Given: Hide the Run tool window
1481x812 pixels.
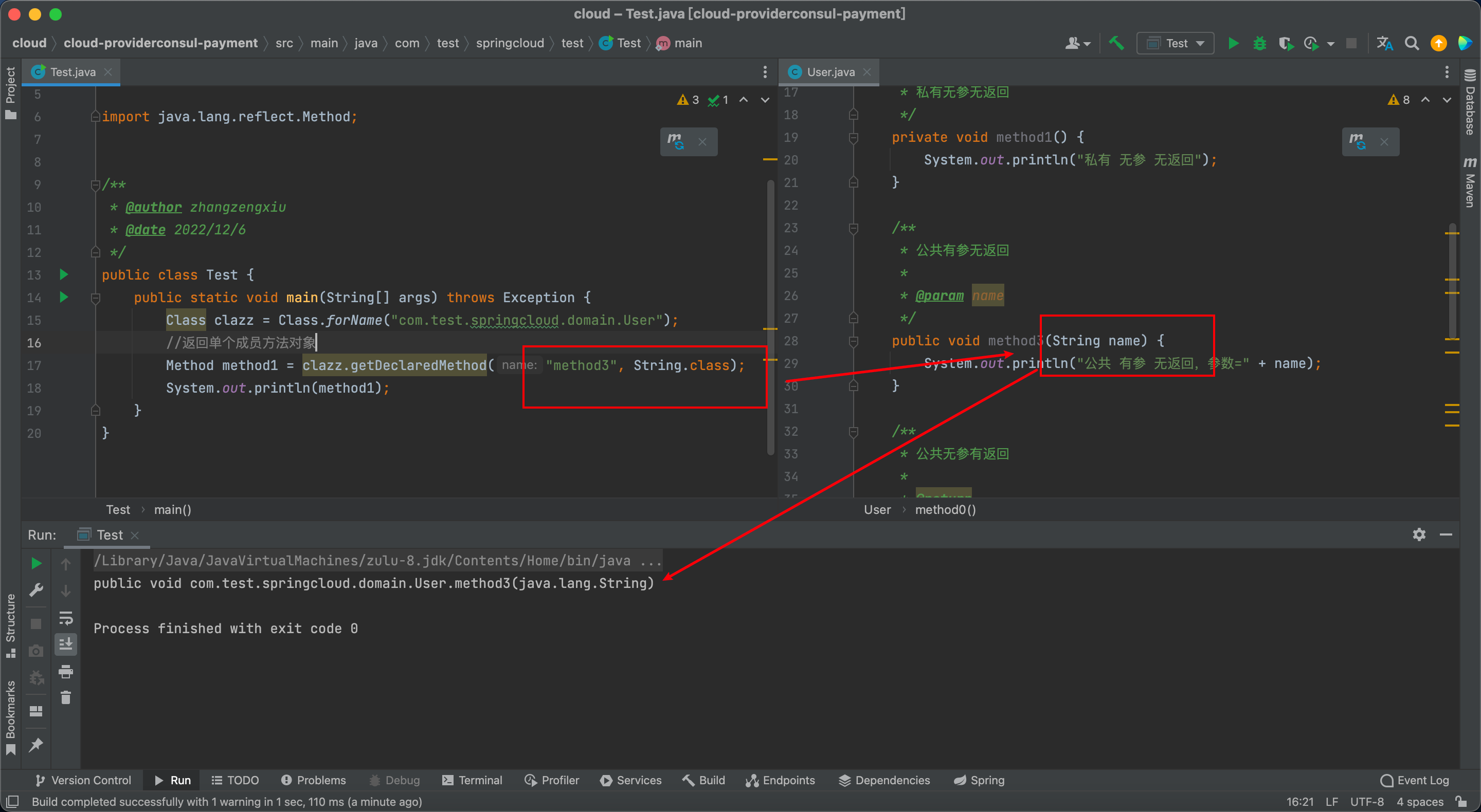Looking at the screenshot, I should (x=1446, y=534).
